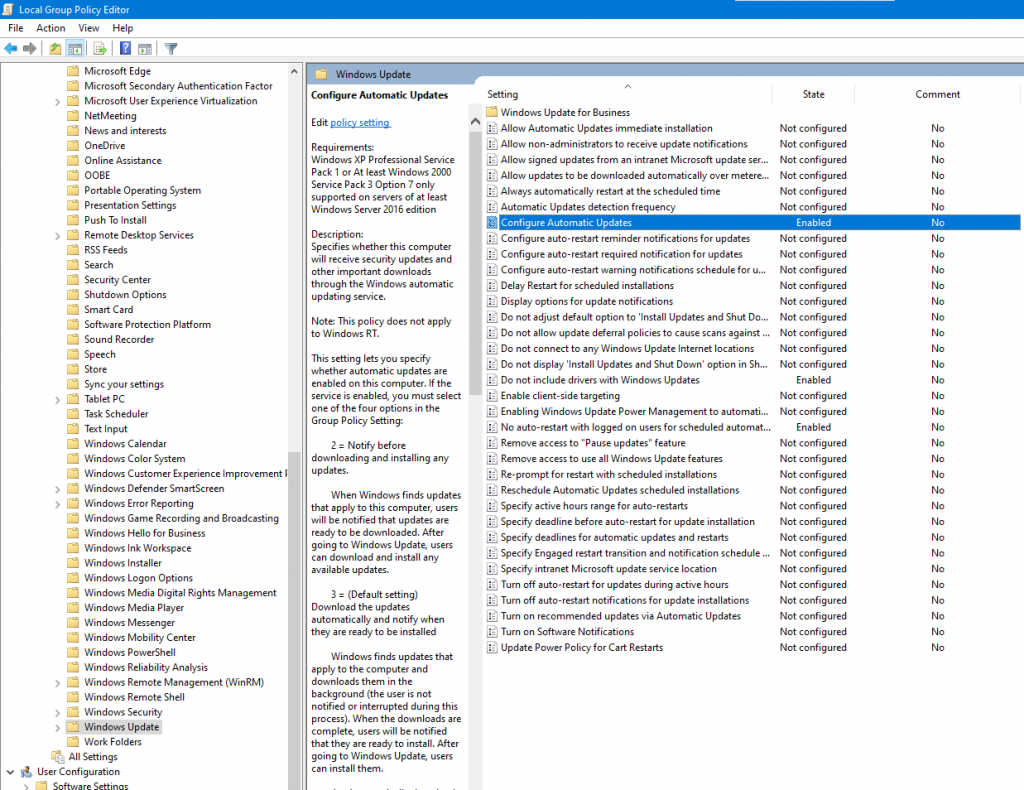
Task: Toggle the Show/Hide Console Tree icon
Action: click(73, 47)
